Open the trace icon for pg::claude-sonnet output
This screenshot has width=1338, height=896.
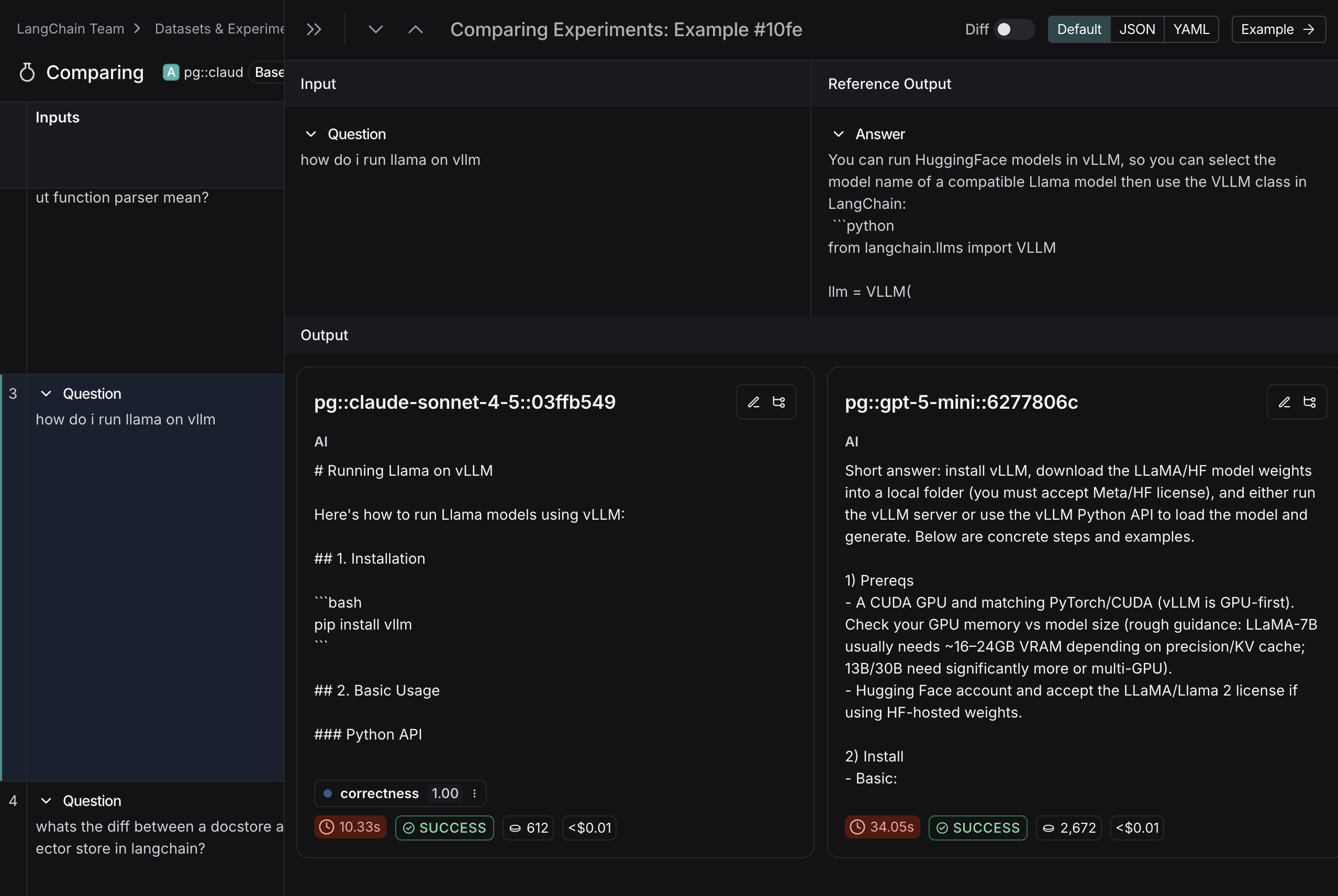(x=779, y=402)
